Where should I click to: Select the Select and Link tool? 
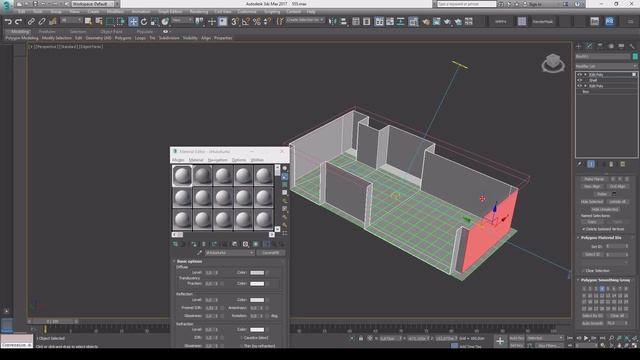coord(31,22)
